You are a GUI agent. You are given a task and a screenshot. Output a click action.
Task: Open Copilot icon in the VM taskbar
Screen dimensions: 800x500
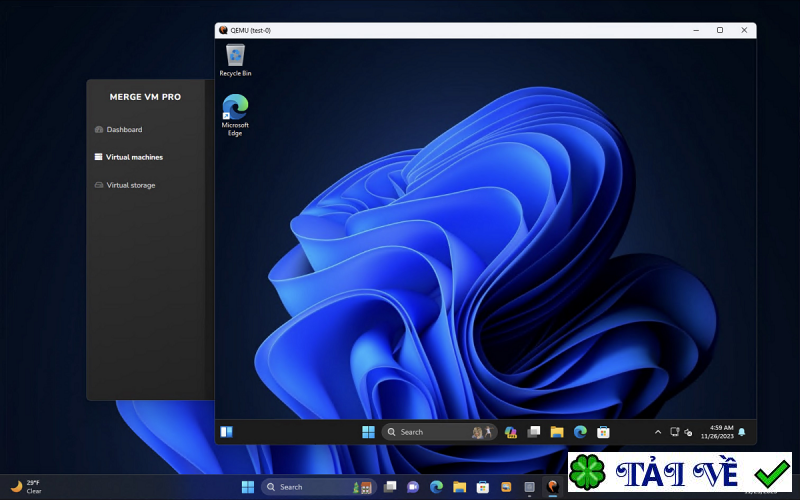point(511,432)
